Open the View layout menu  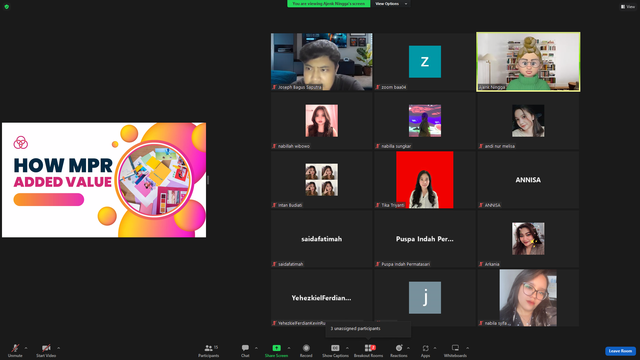tap(628, 7)
